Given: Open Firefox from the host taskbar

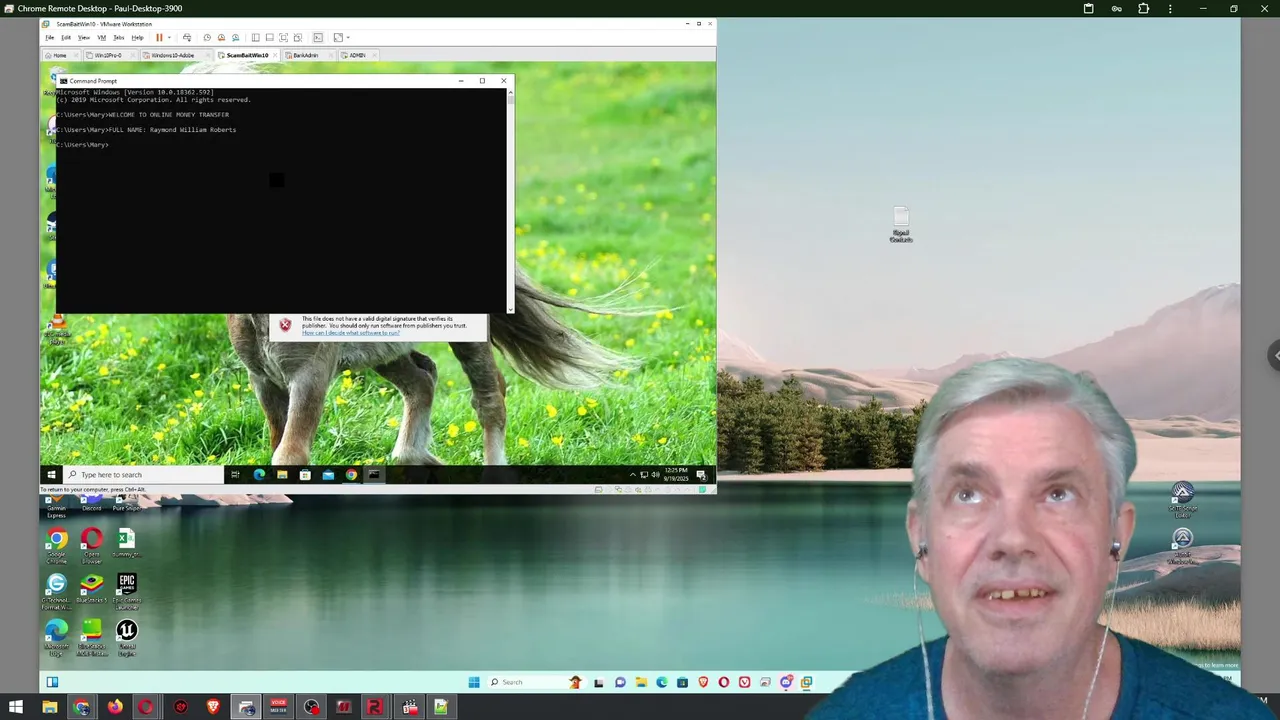Looking at the screenshot, I should click(x=115, y=707).
